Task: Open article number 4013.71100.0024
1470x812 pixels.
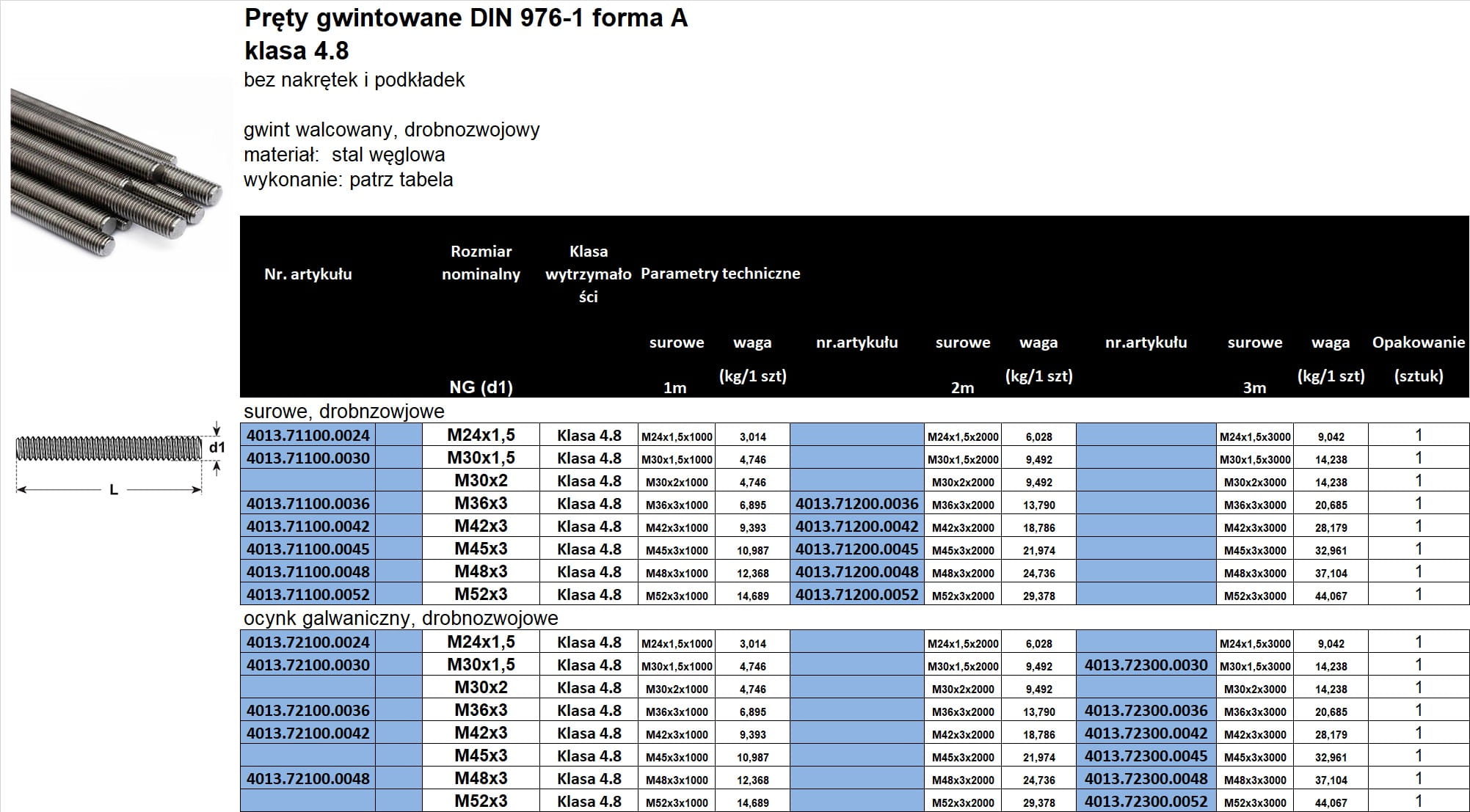Action: coord(308,435)
